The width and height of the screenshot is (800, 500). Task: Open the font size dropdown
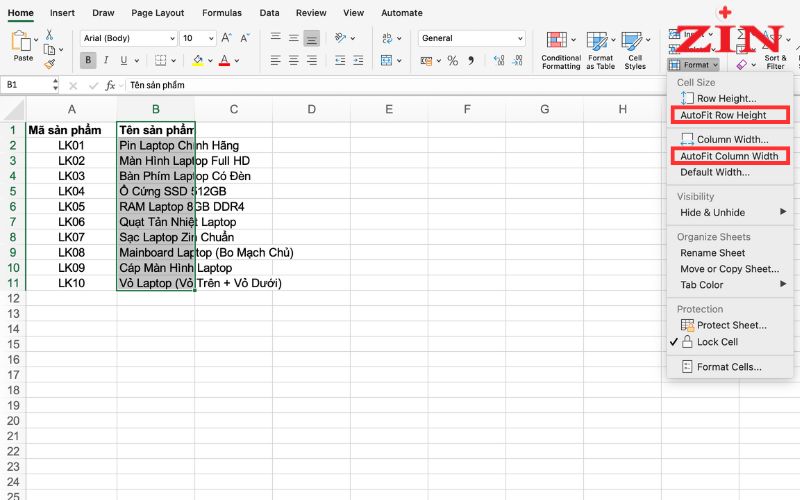198,38
